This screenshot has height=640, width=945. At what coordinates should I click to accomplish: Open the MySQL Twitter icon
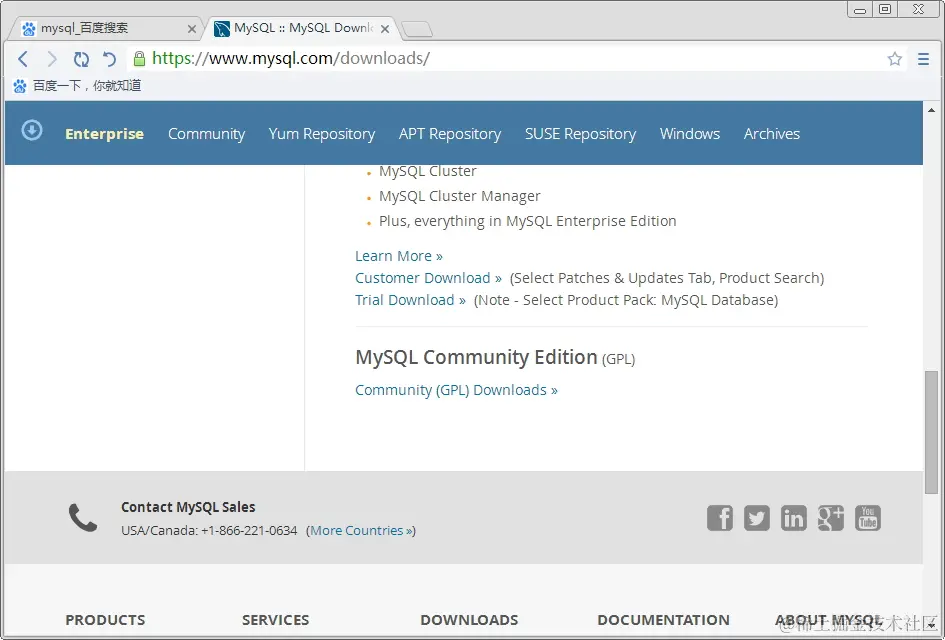coord(756,518)
